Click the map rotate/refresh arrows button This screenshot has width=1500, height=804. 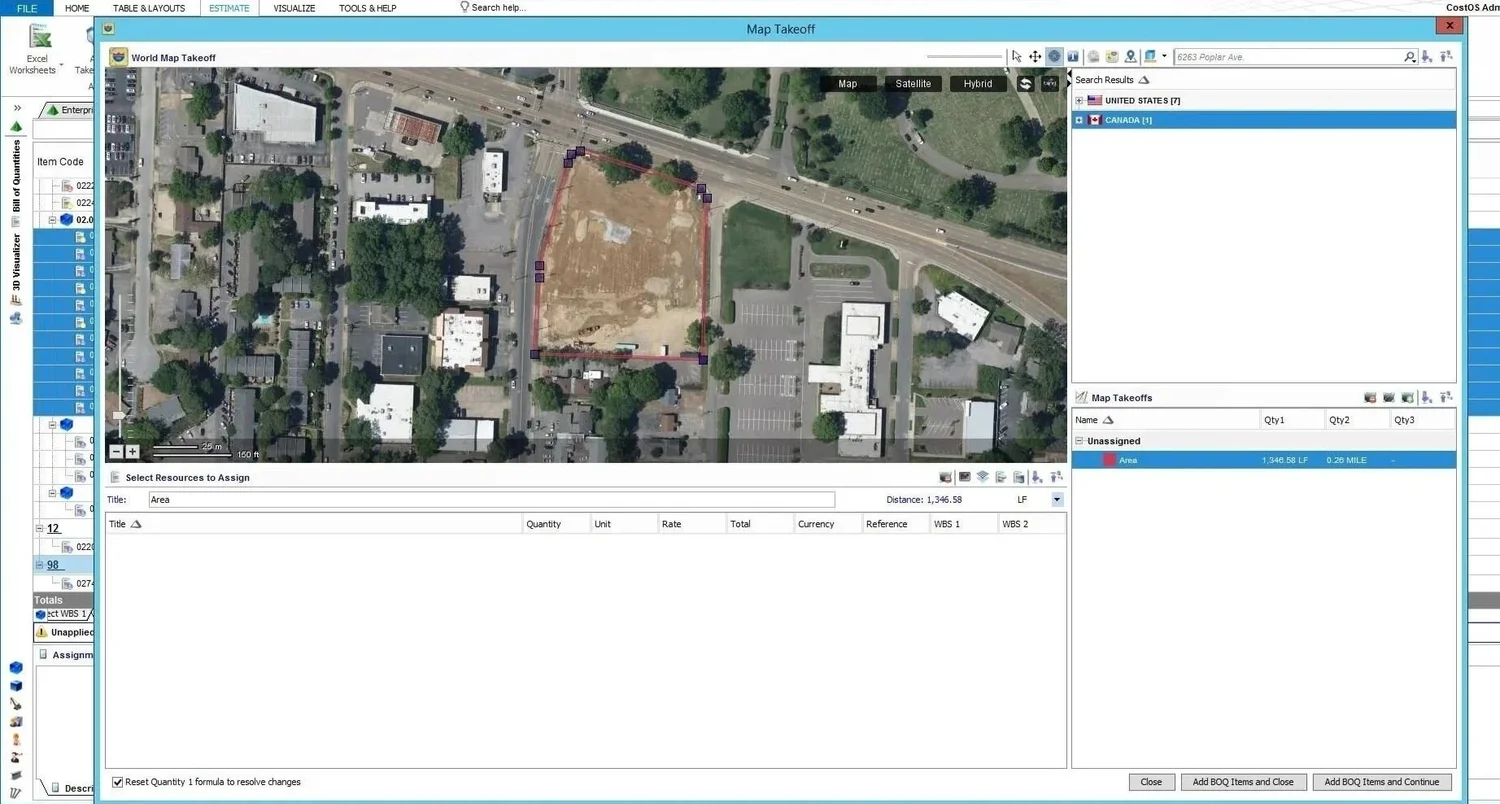click(x=1025, y=84)
